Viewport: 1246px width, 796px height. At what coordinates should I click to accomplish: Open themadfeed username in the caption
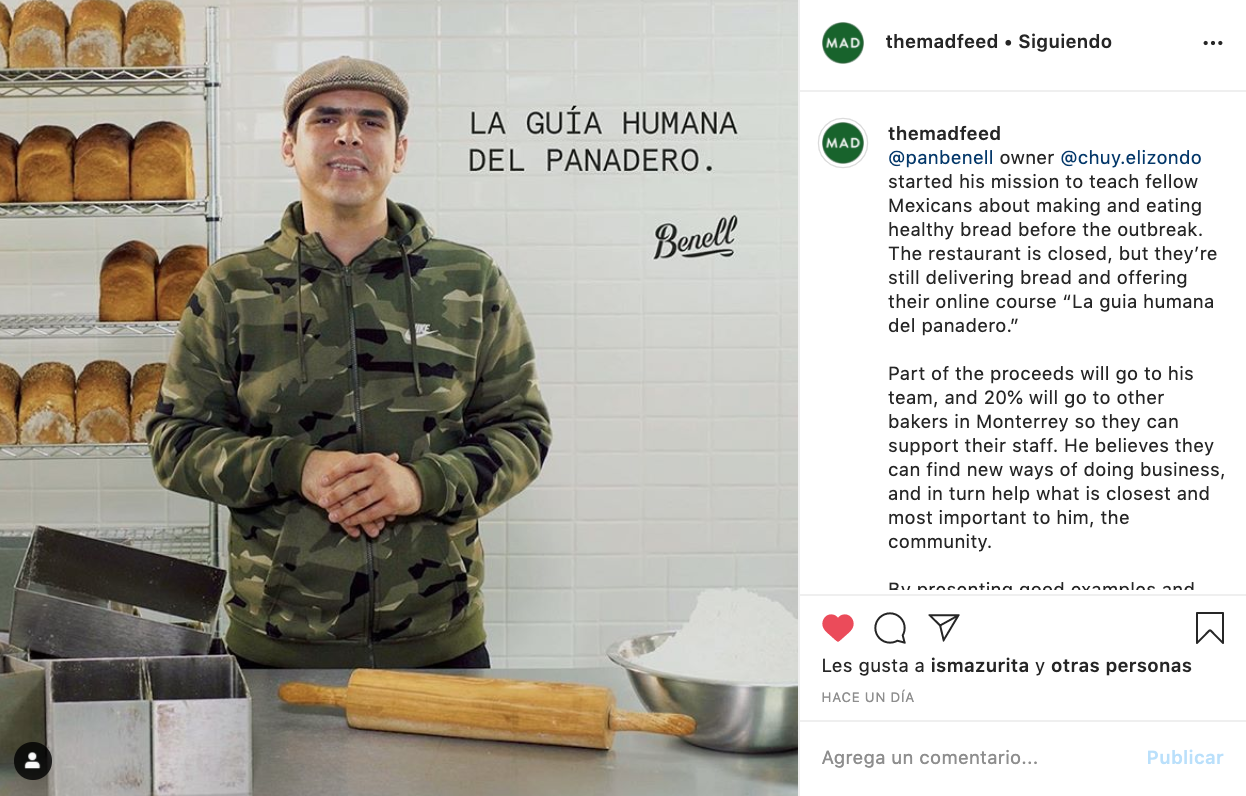[x=944, y=134]
